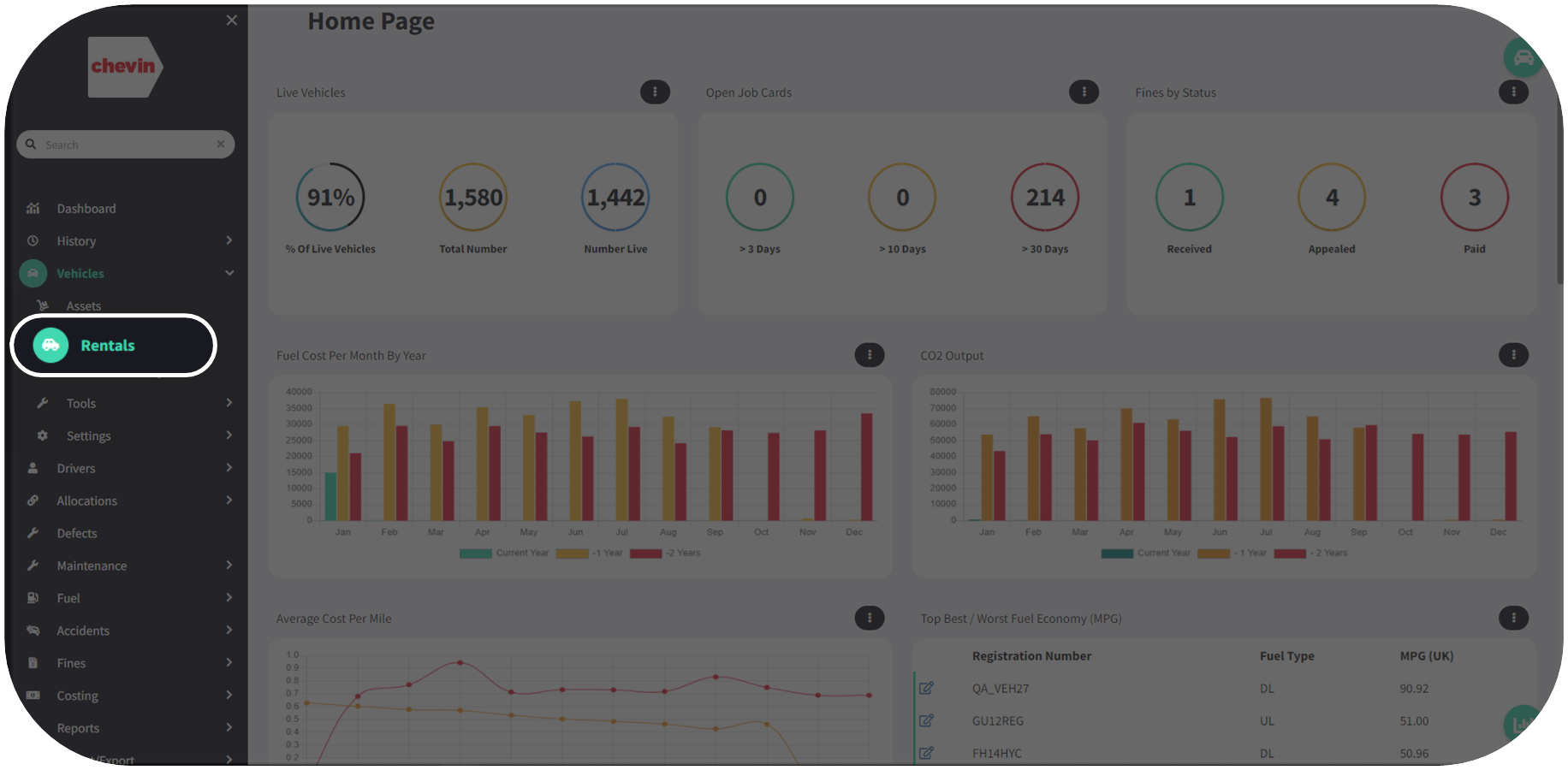
Task: Click the Tools wrench icon
Action: [43, 403]
